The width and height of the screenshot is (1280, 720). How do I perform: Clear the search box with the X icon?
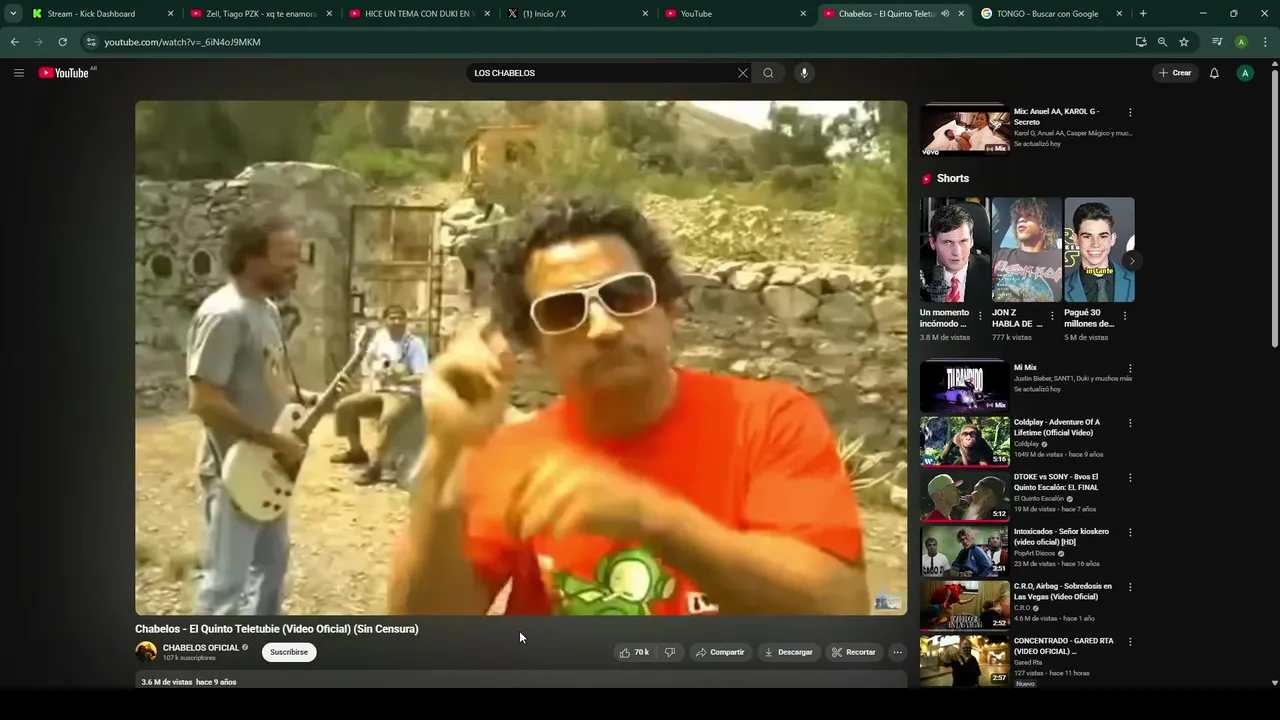[x=742, y=73]
